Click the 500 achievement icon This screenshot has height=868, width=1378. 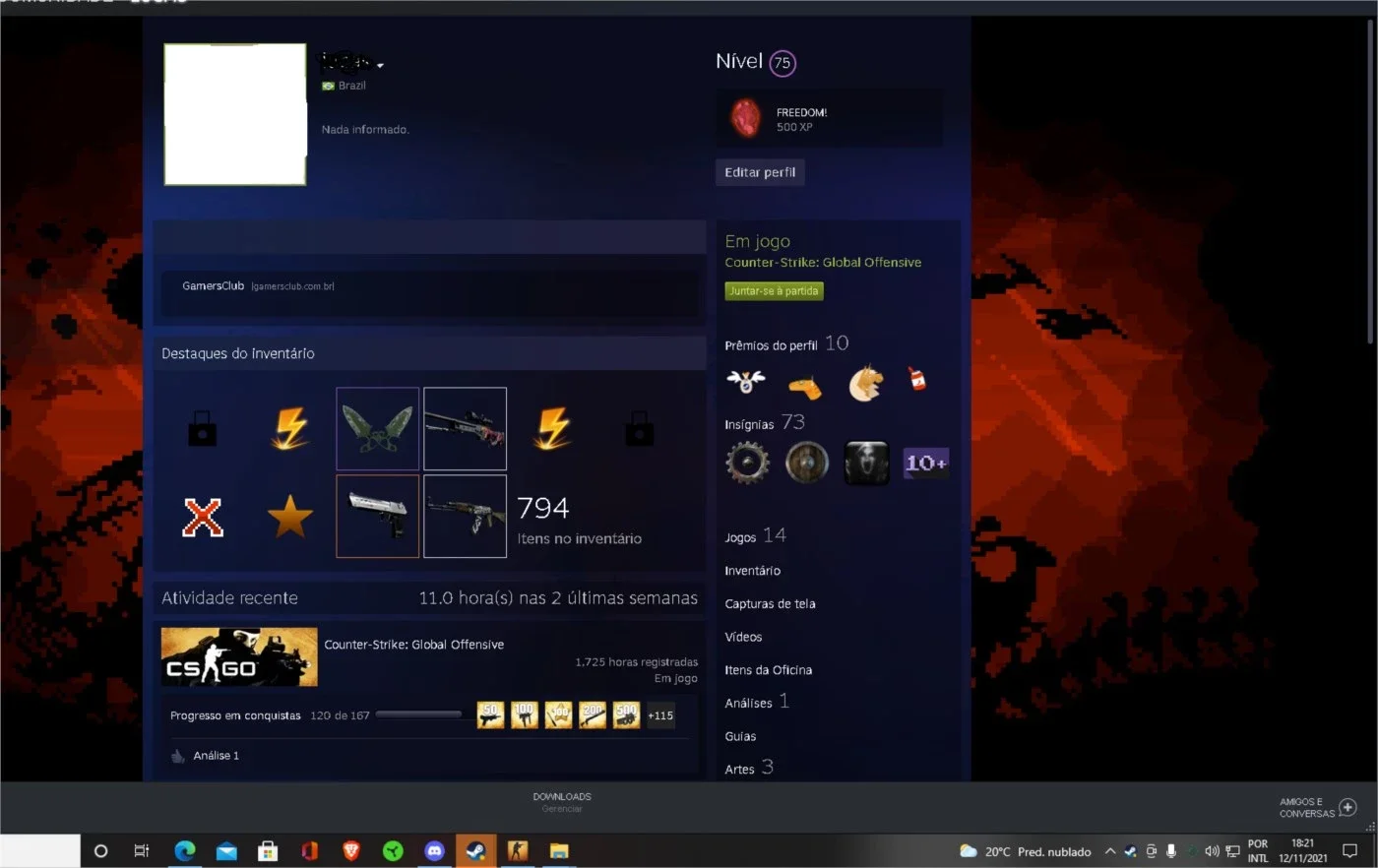click(x=626, y=714)
